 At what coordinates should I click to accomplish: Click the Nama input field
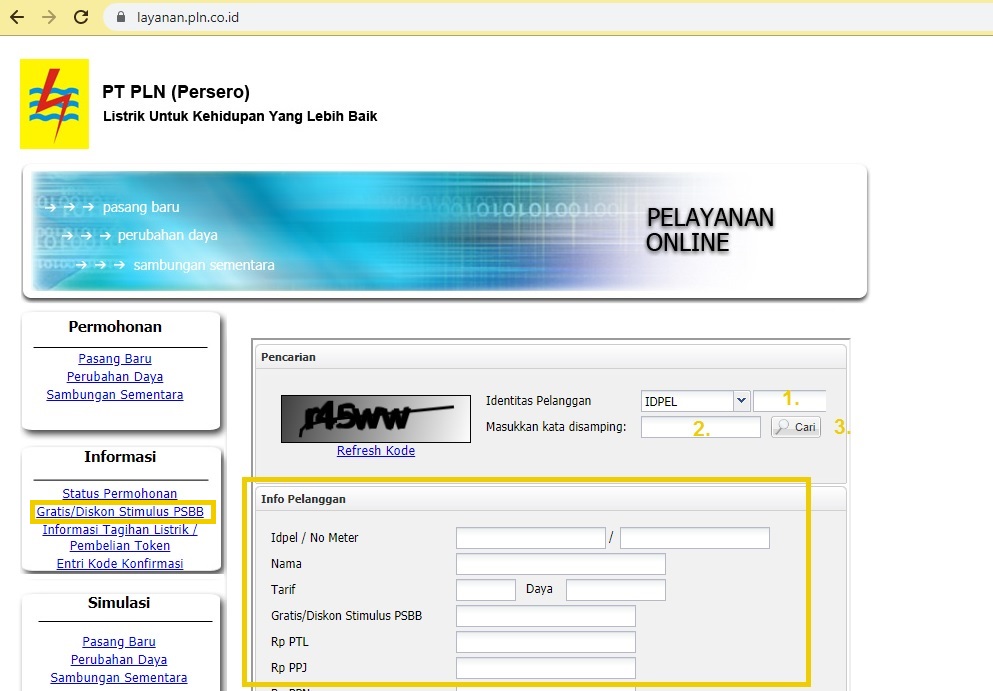tap(560, 564)
